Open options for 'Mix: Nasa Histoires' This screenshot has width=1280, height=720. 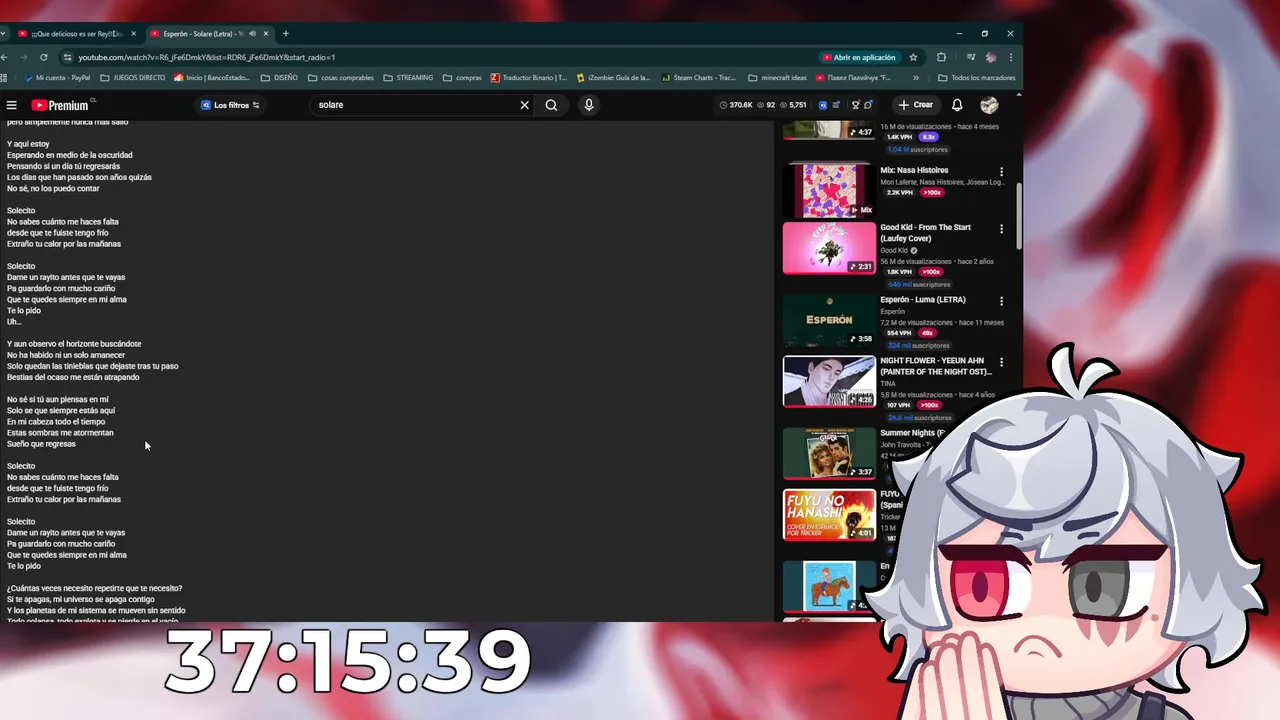[x=1001, y=172]
